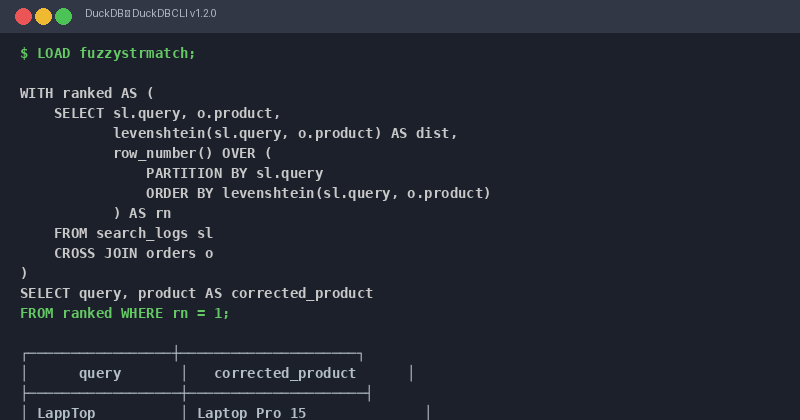
Task: Click the 'row_number() OVER (' line
Action: pos(192,153)
